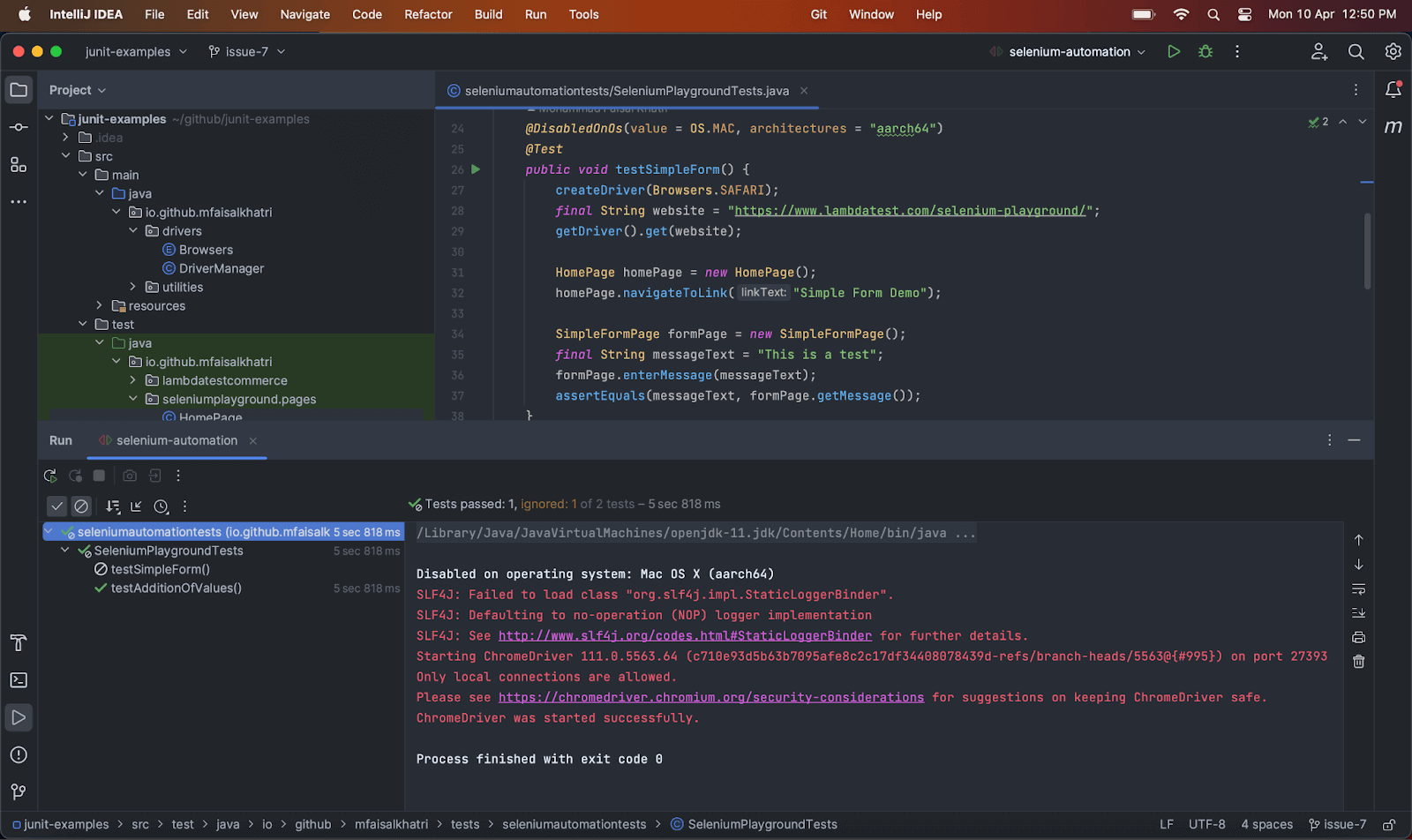1412x840 pixels.
Task: Open the issue-7 branch switcher
Action: (x=245, y=51)
